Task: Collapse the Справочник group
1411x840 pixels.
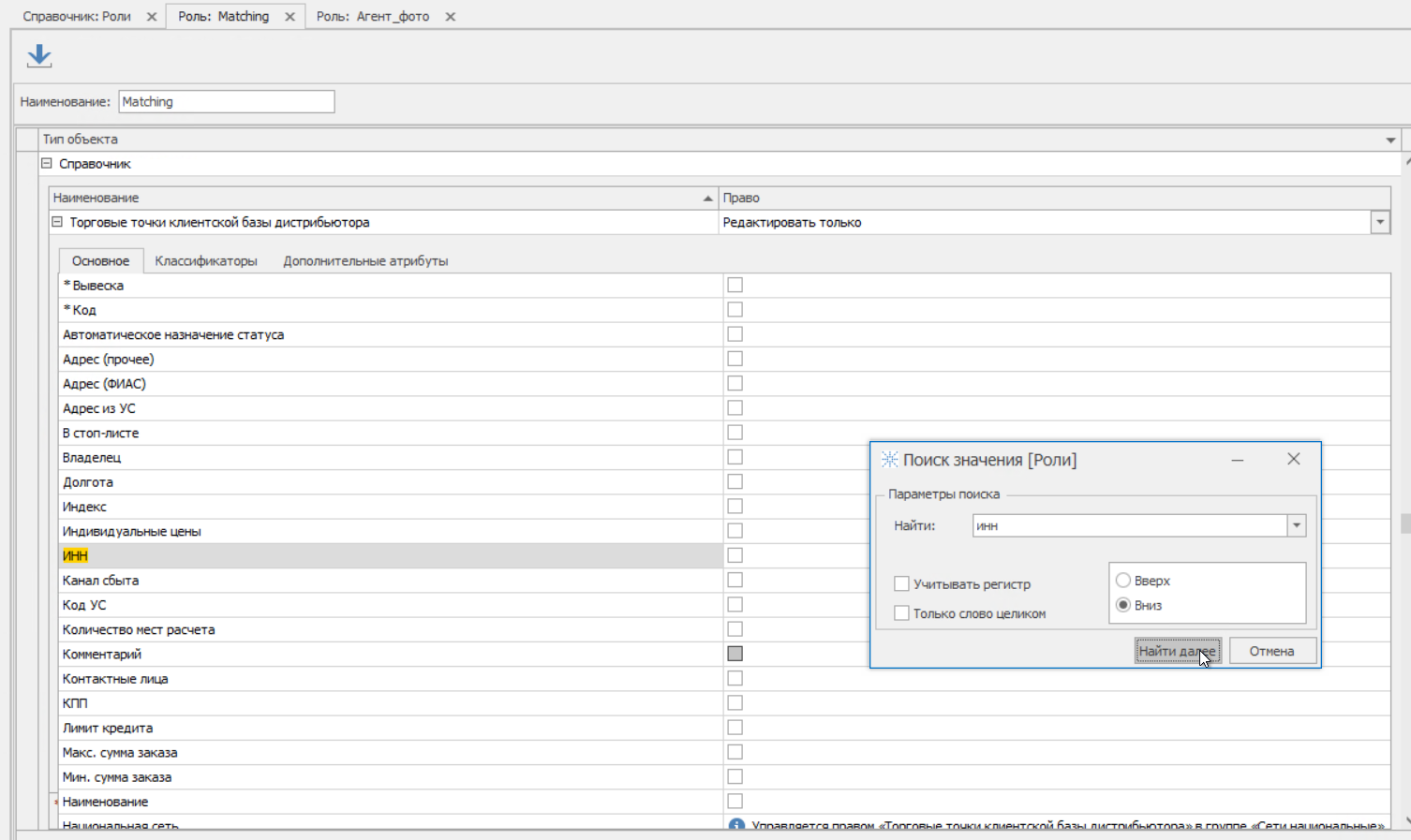Action: click(46, 163)
